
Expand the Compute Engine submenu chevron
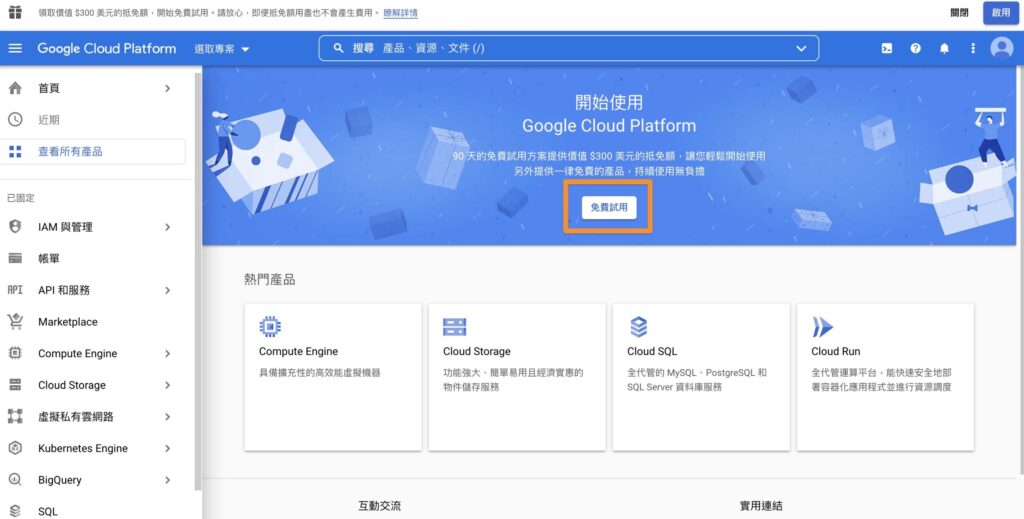click(x=168, y=353)
